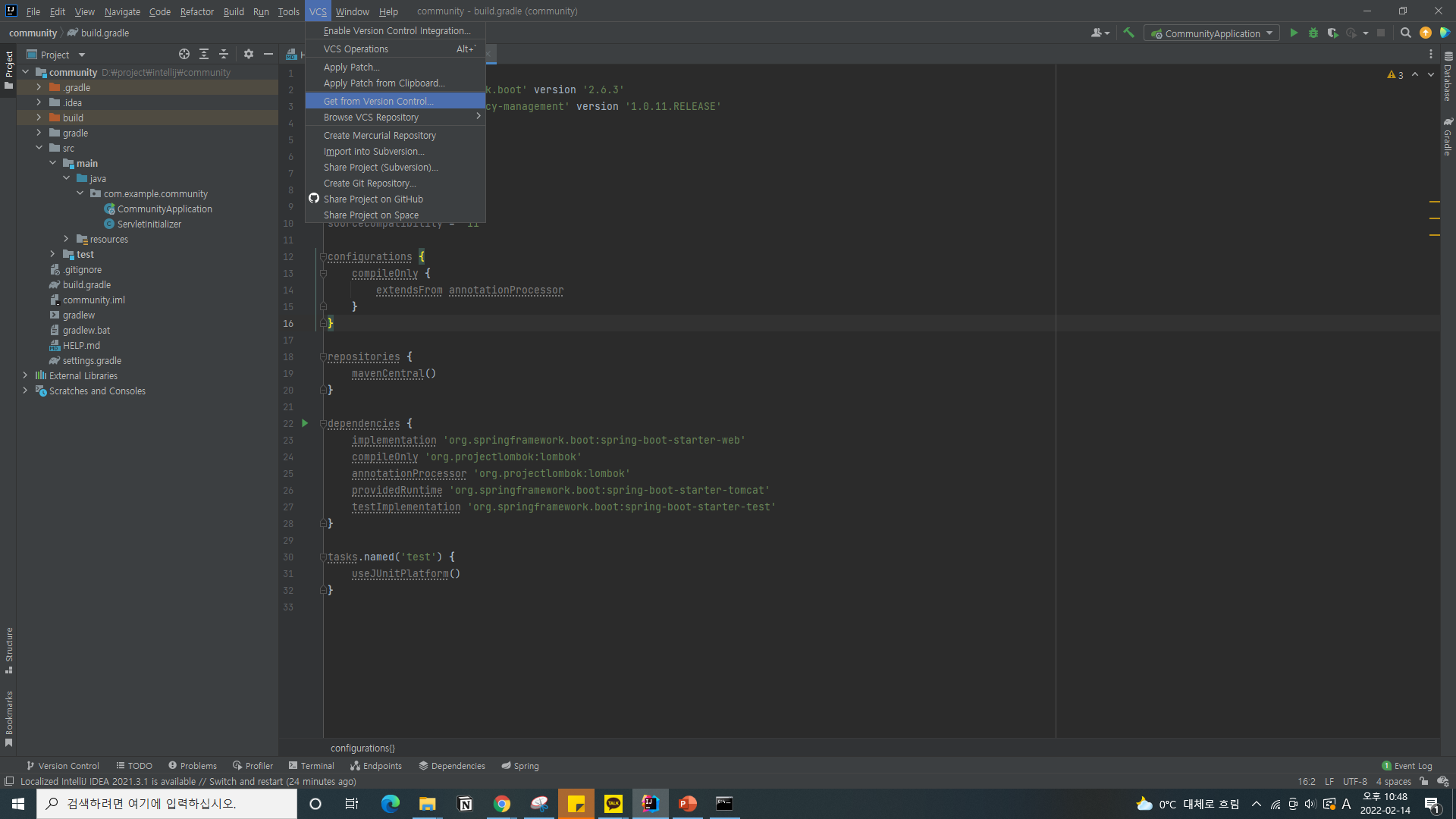Open the Terminal tool window button

pyautogui.click(x=311, y=766)
